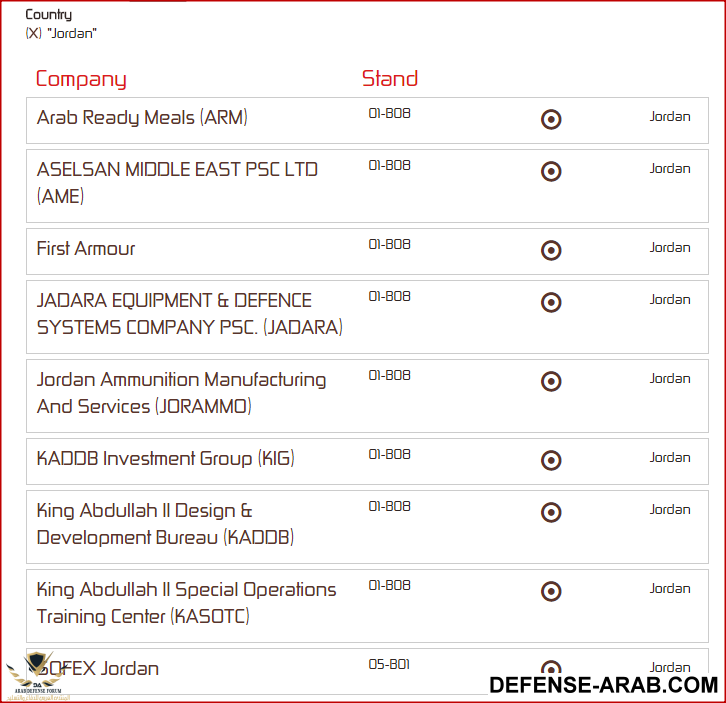This screenshot has width=726, height=703.
Task: Select stand 01-B08 in JORAMMO row
Action: click(x=389, y=376)
